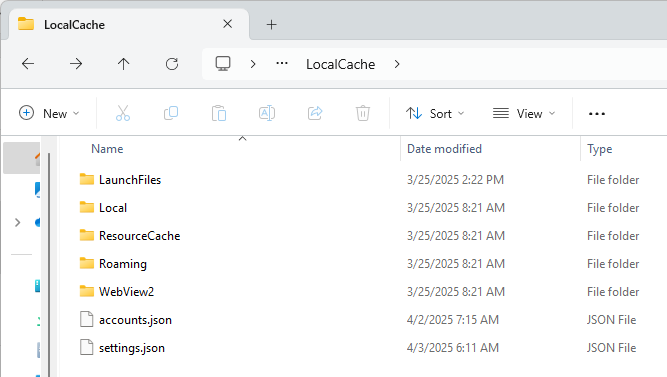
Task: Click the folder icon in LocalCache tab
Action: (x=26, y=24)
